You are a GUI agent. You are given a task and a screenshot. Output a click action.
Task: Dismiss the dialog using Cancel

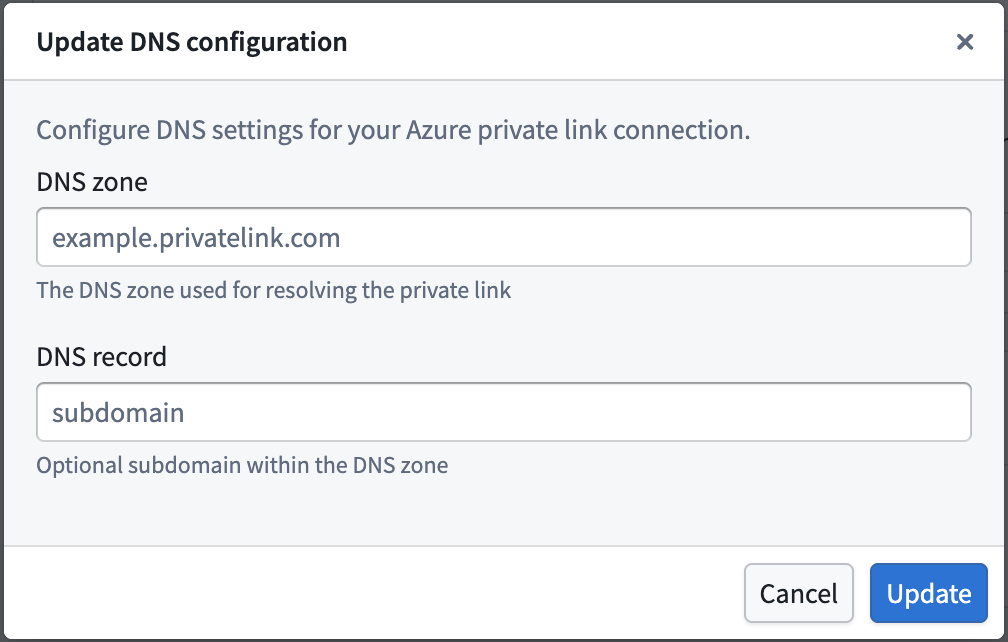click(x=798, y=593)
